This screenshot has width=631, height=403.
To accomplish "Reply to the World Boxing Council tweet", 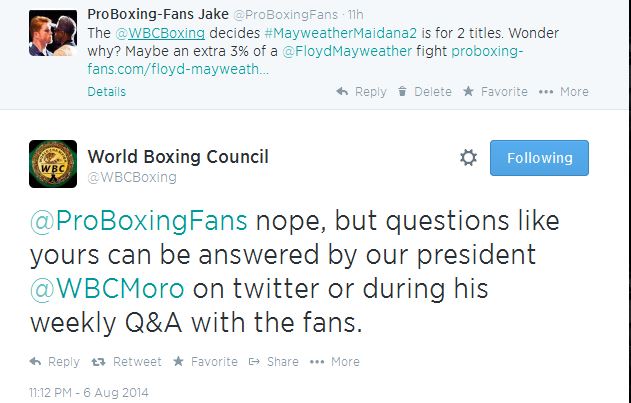I will pyautogui.click(x=55, y=361).
